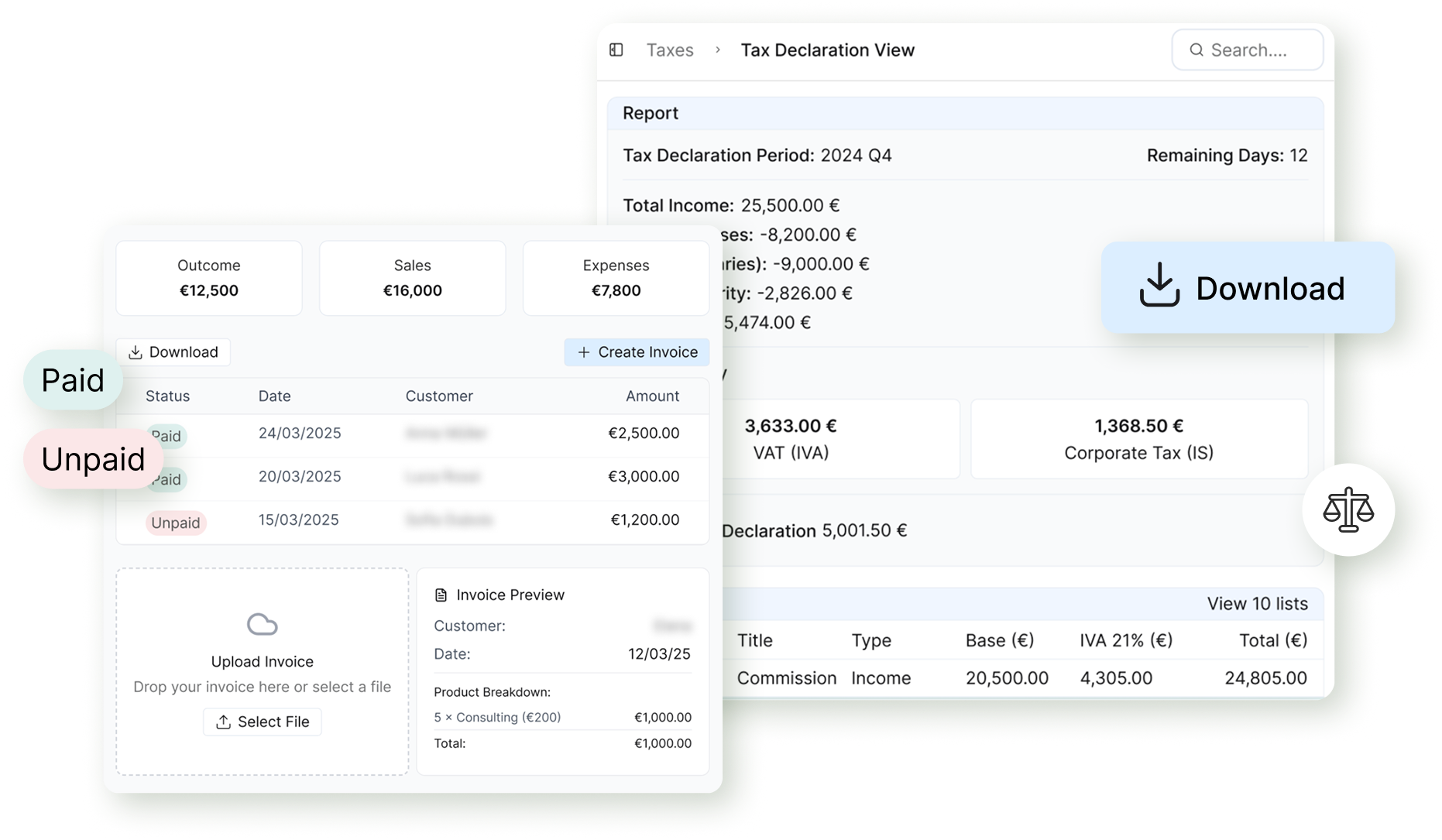Open the Expenses €7,800 summary card

[x=616, y=278]
